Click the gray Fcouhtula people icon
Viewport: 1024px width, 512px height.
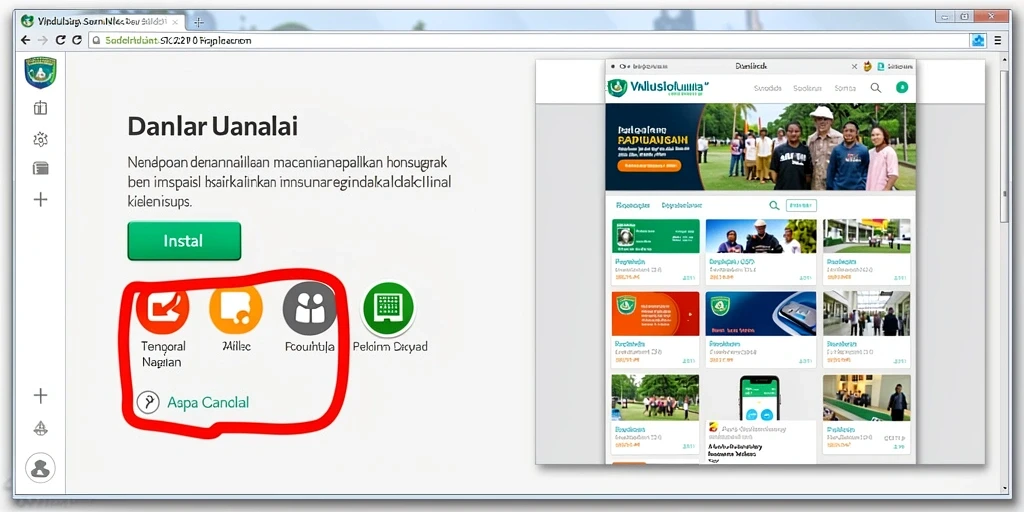coord(310,308)
